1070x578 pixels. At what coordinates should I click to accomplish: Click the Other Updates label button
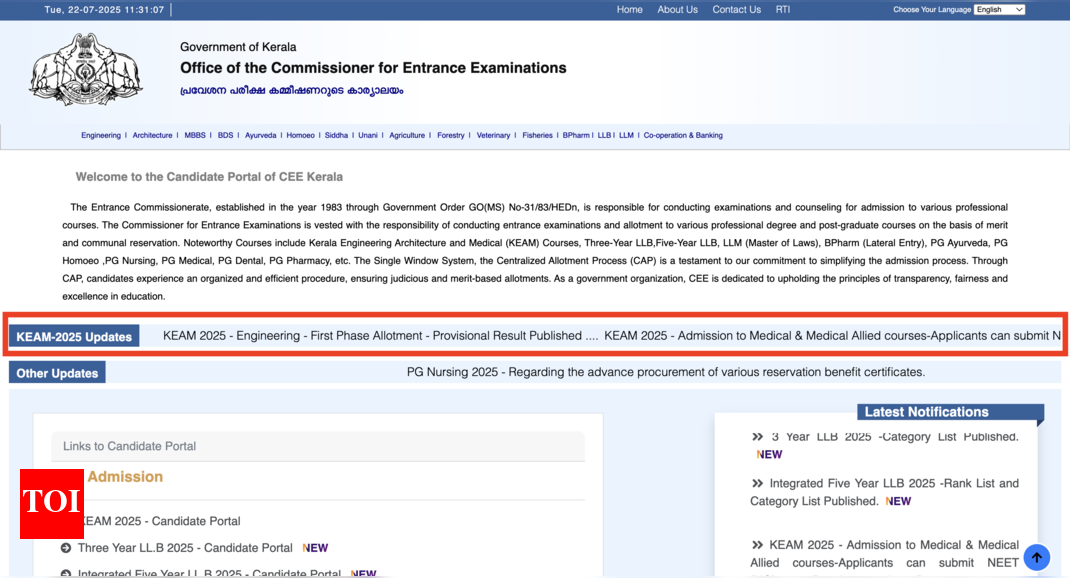pos(57,373)
